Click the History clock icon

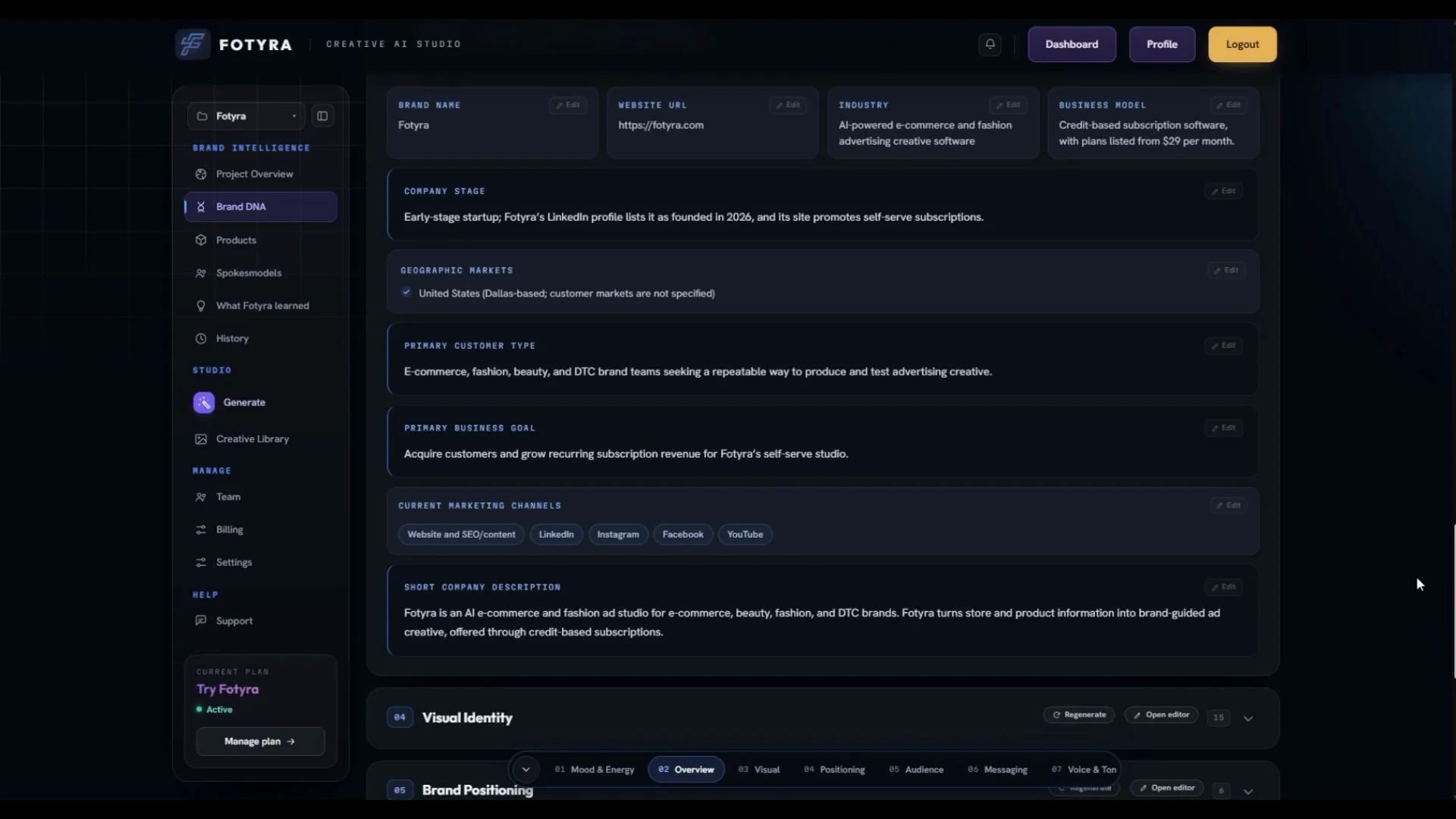point(201,339)
